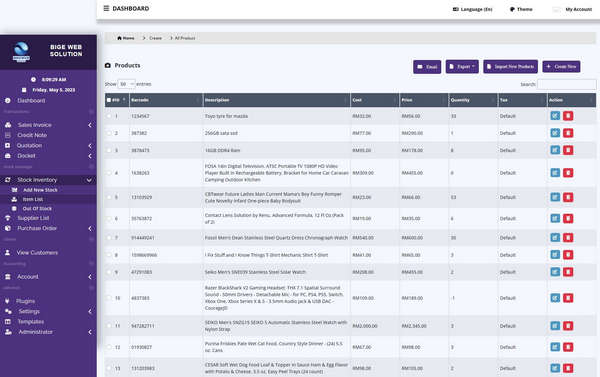
Task: Click the Templates sidebar icon
Action: 8,322
